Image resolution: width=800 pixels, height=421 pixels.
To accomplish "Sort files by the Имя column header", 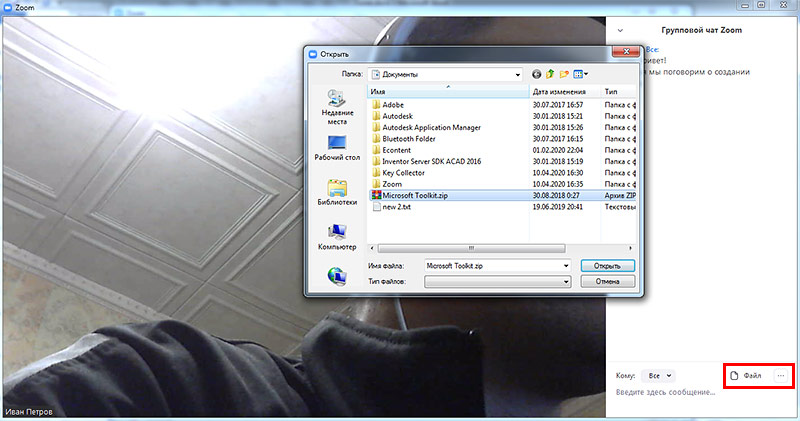I will (x=447, y=91).
